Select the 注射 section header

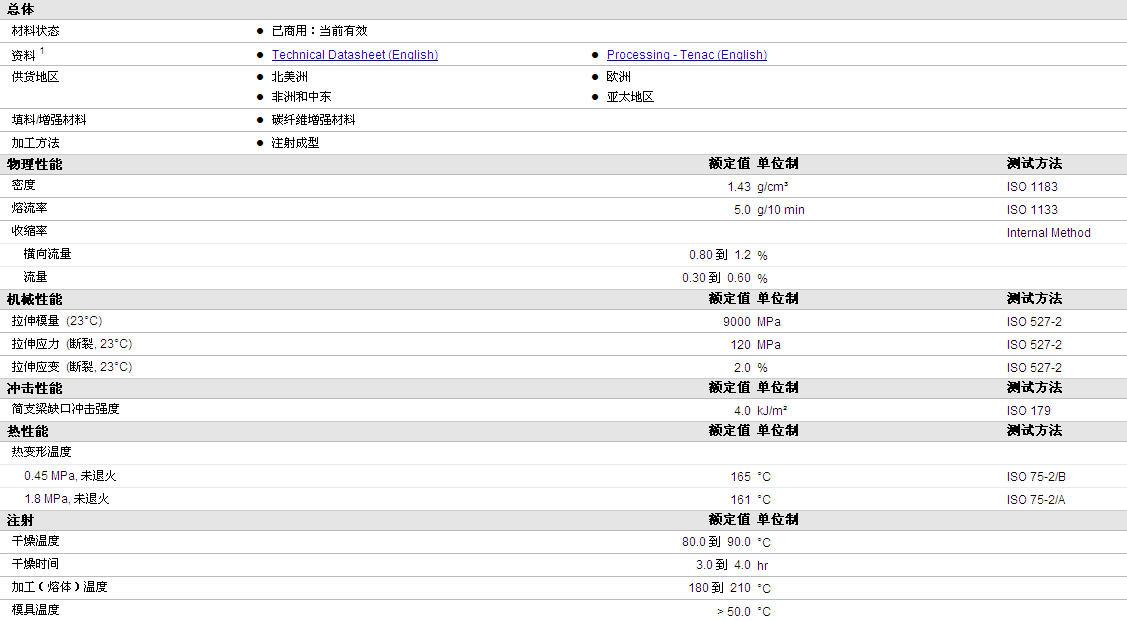click(20, 520)
